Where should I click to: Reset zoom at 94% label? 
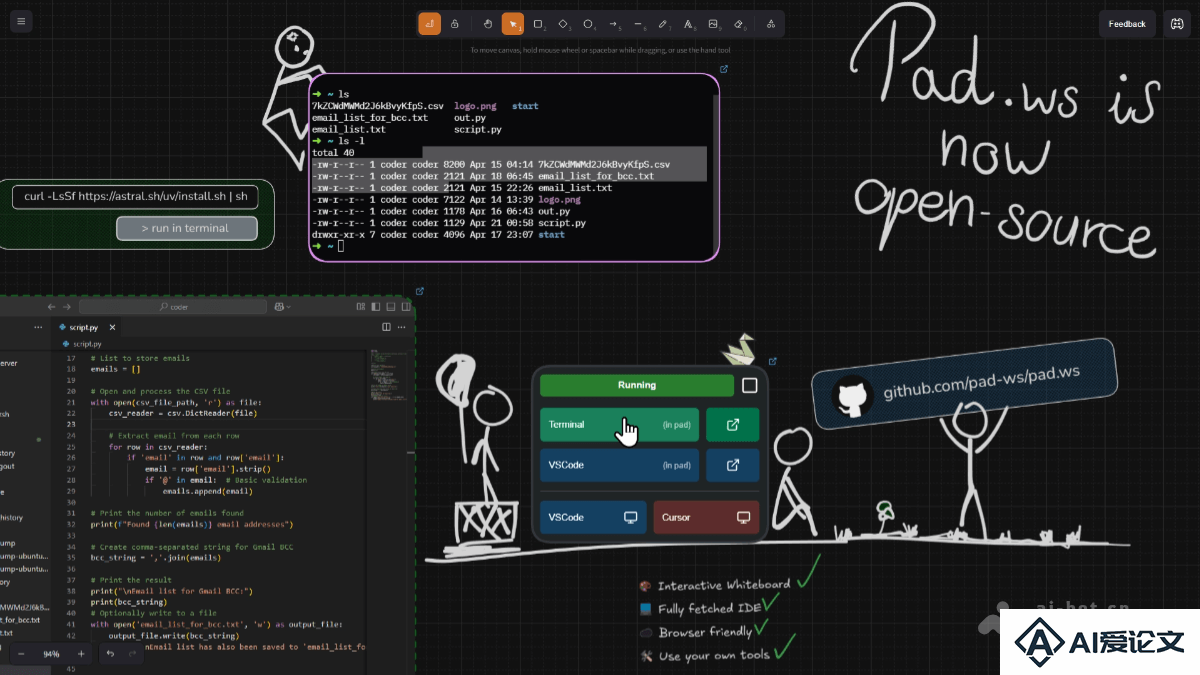[51, 654]
